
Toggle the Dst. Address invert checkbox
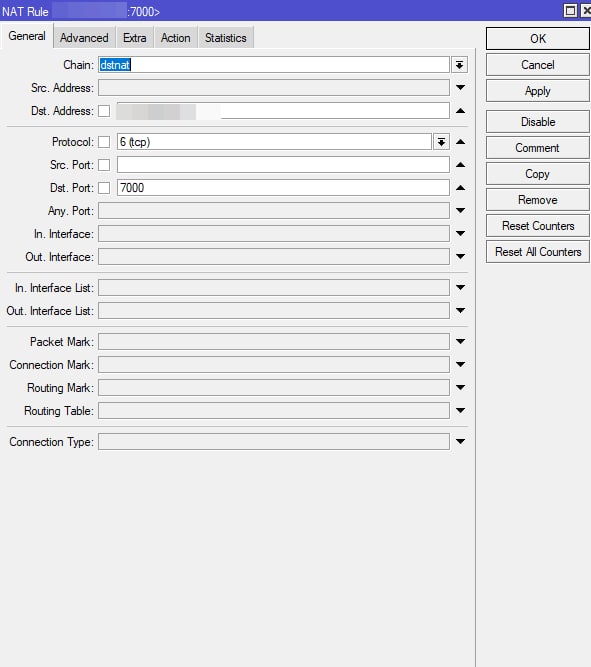click(104, 111)
